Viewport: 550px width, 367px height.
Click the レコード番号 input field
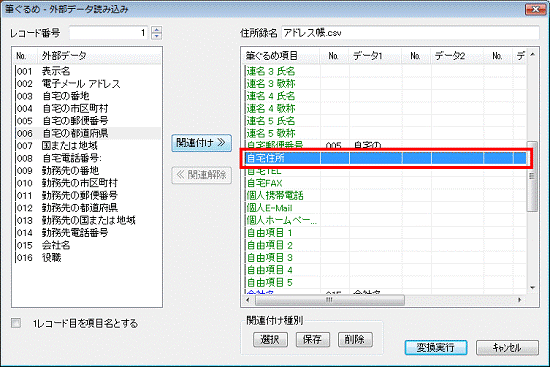click(109, 33)
